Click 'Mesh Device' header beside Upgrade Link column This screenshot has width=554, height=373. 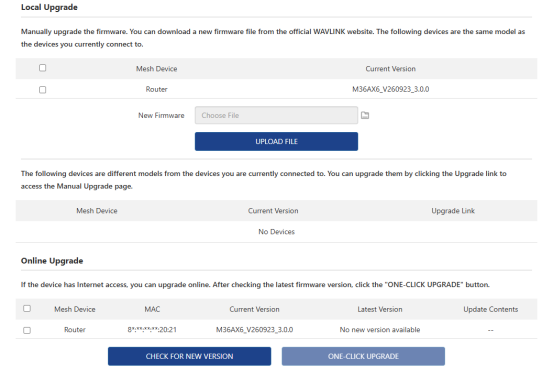[97, 211]
